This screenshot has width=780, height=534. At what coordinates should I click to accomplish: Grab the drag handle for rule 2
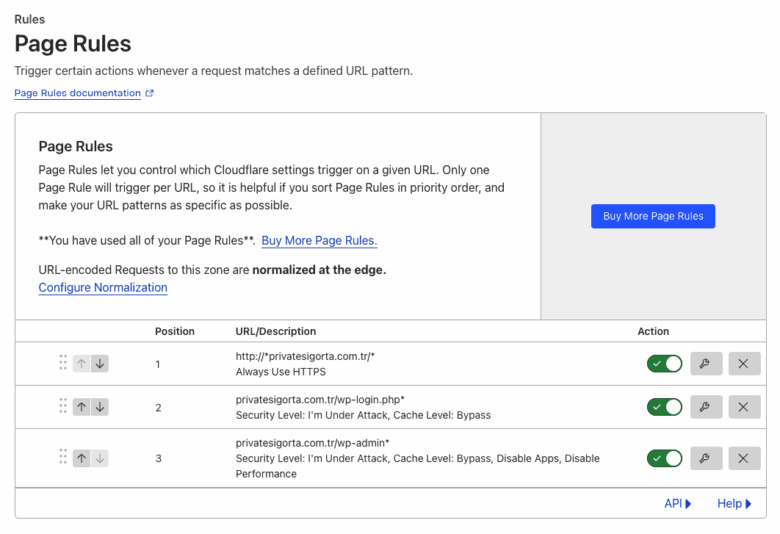(x=63, y=406)
